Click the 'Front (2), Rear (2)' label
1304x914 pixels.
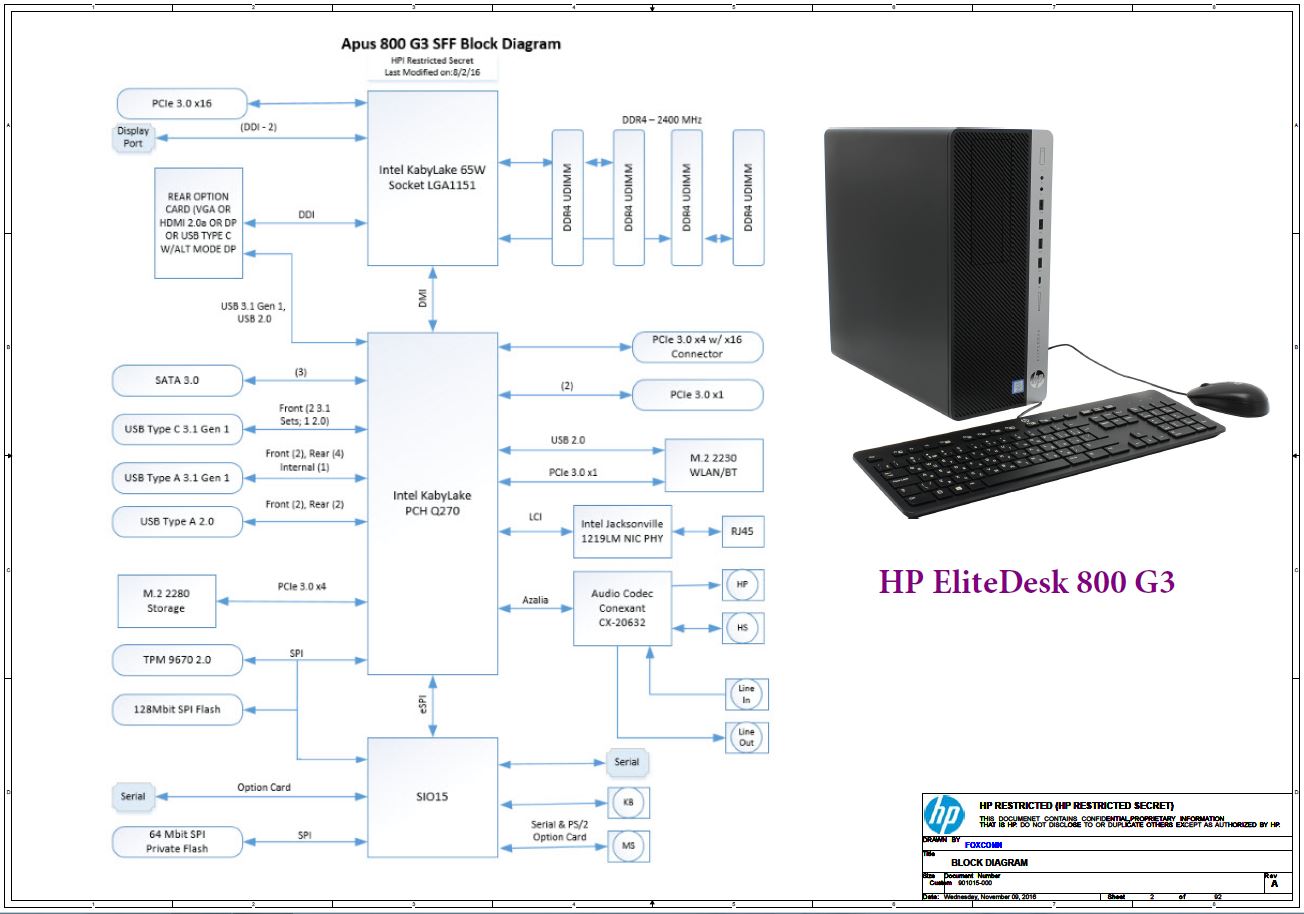coord(305,504)
